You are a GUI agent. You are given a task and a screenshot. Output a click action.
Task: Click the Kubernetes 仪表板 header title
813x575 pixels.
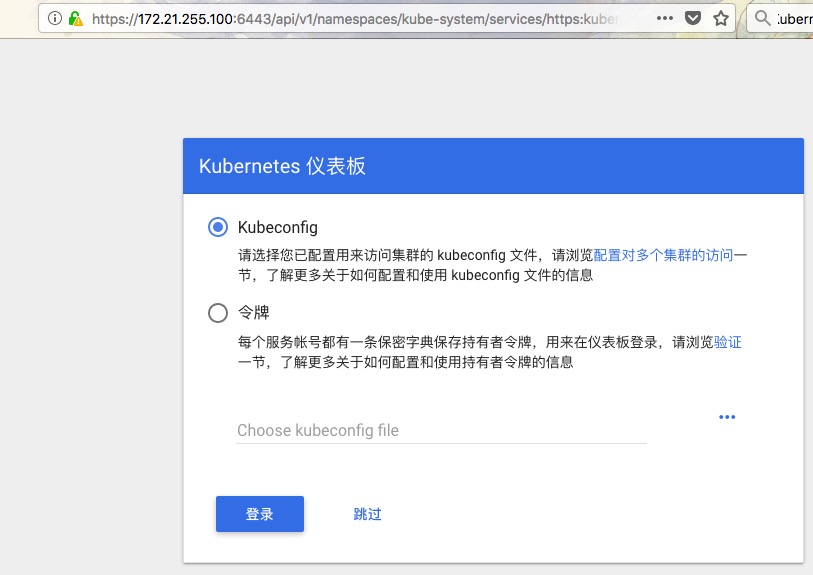pos(282,166)
